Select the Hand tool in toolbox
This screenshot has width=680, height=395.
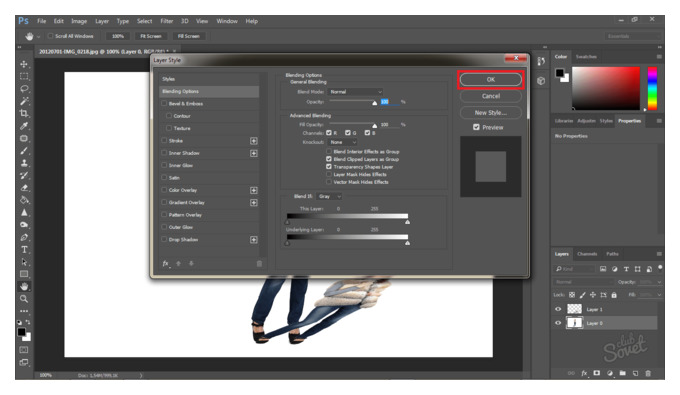[x=24, y=286]
